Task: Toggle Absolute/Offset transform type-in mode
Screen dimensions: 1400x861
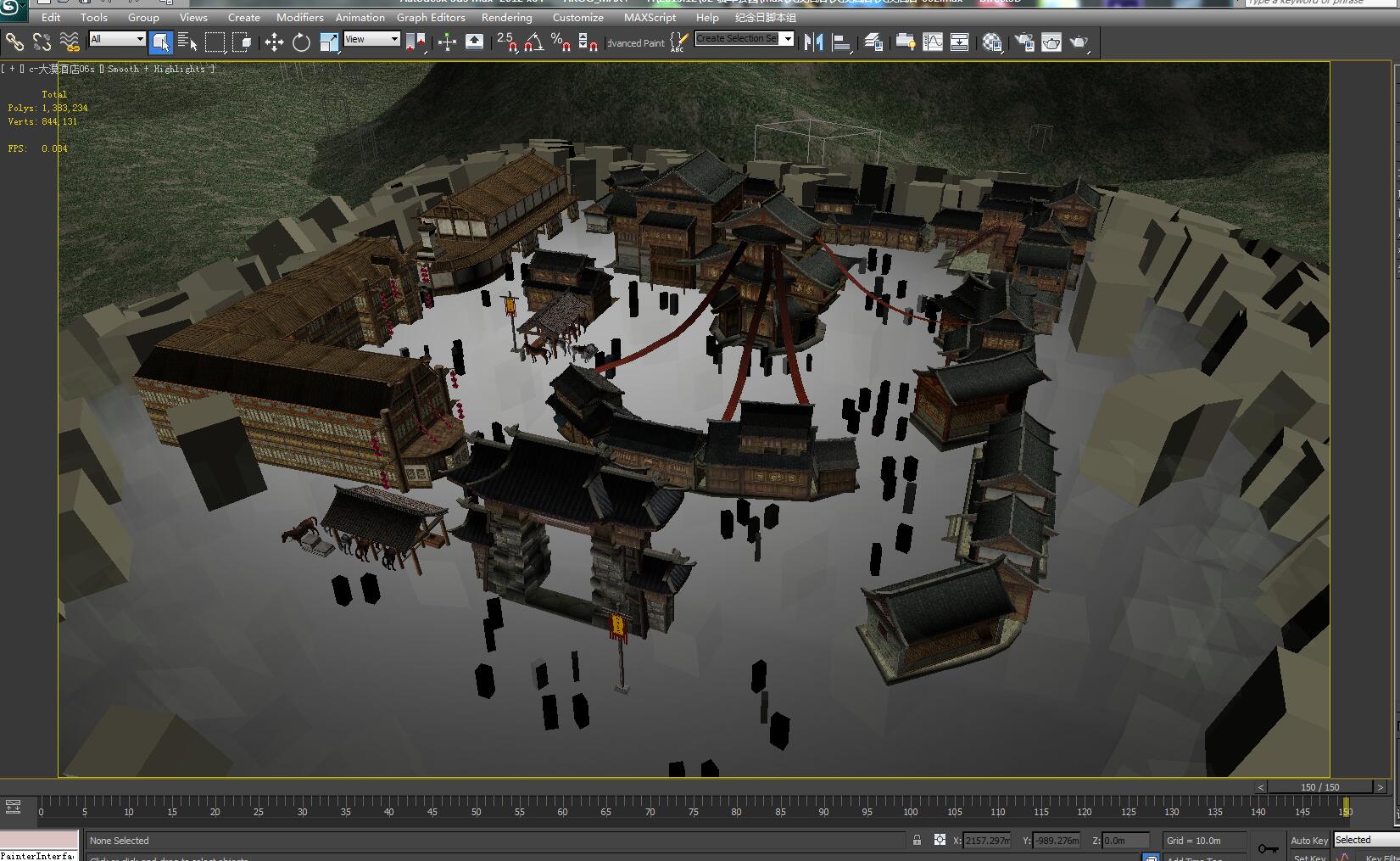Action: [940, 840]
